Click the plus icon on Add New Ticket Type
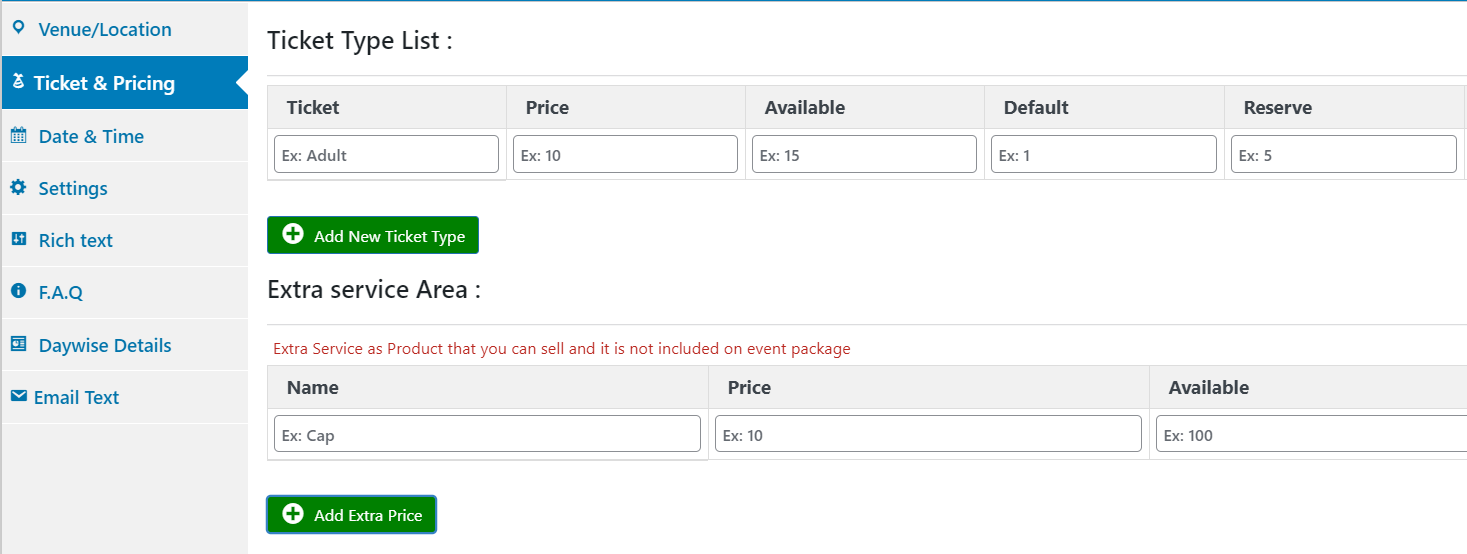1467x554 pixels. 293,234
